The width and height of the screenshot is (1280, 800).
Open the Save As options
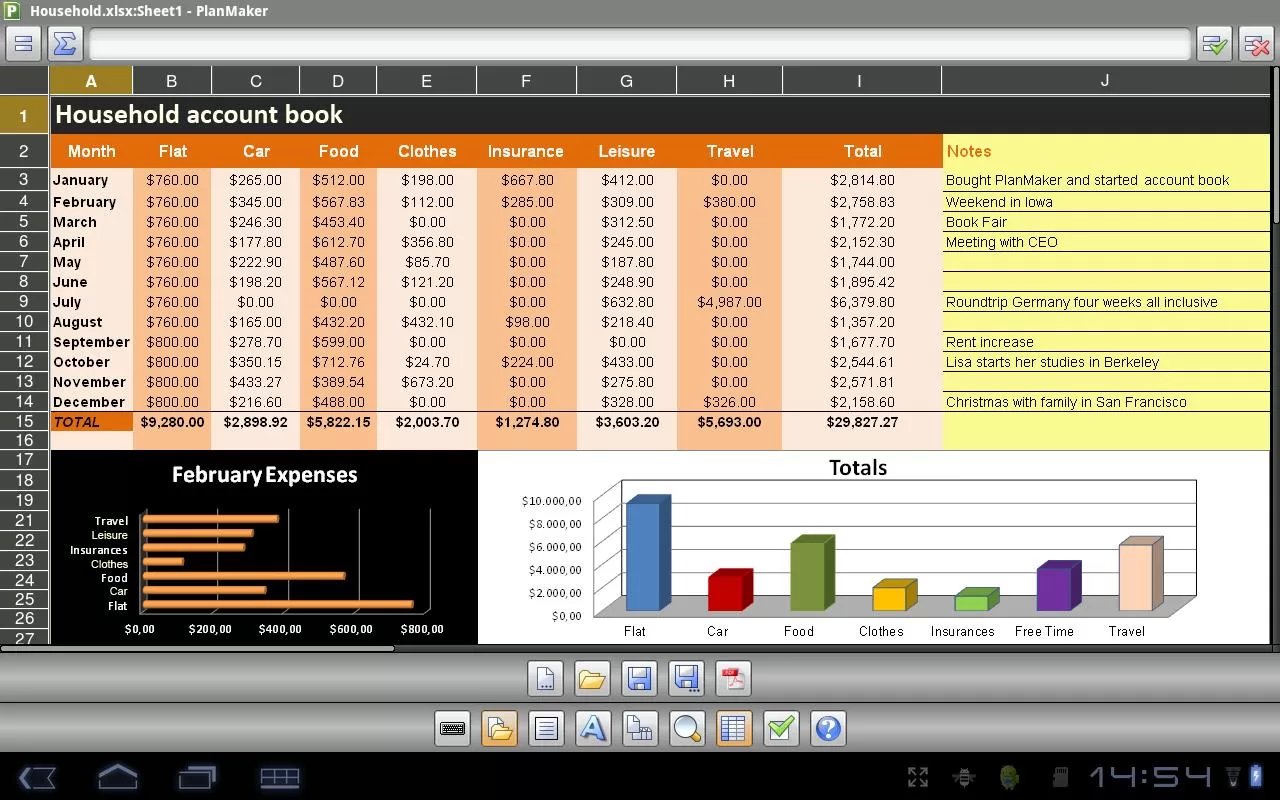[686, 678]
